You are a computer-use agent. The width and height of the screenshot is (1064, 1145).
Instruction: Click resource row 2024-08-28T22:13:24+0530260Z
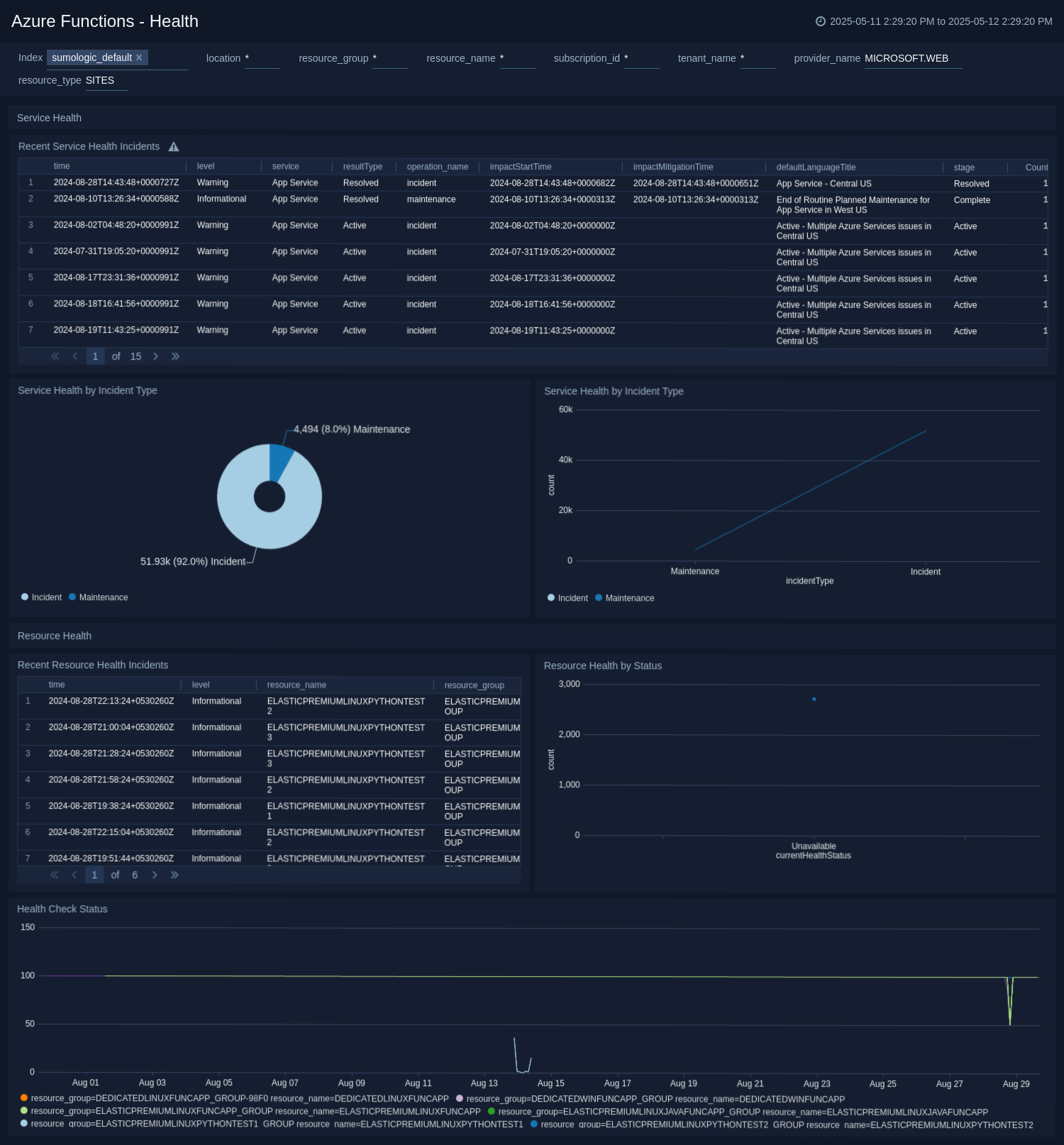pos(111,701)
